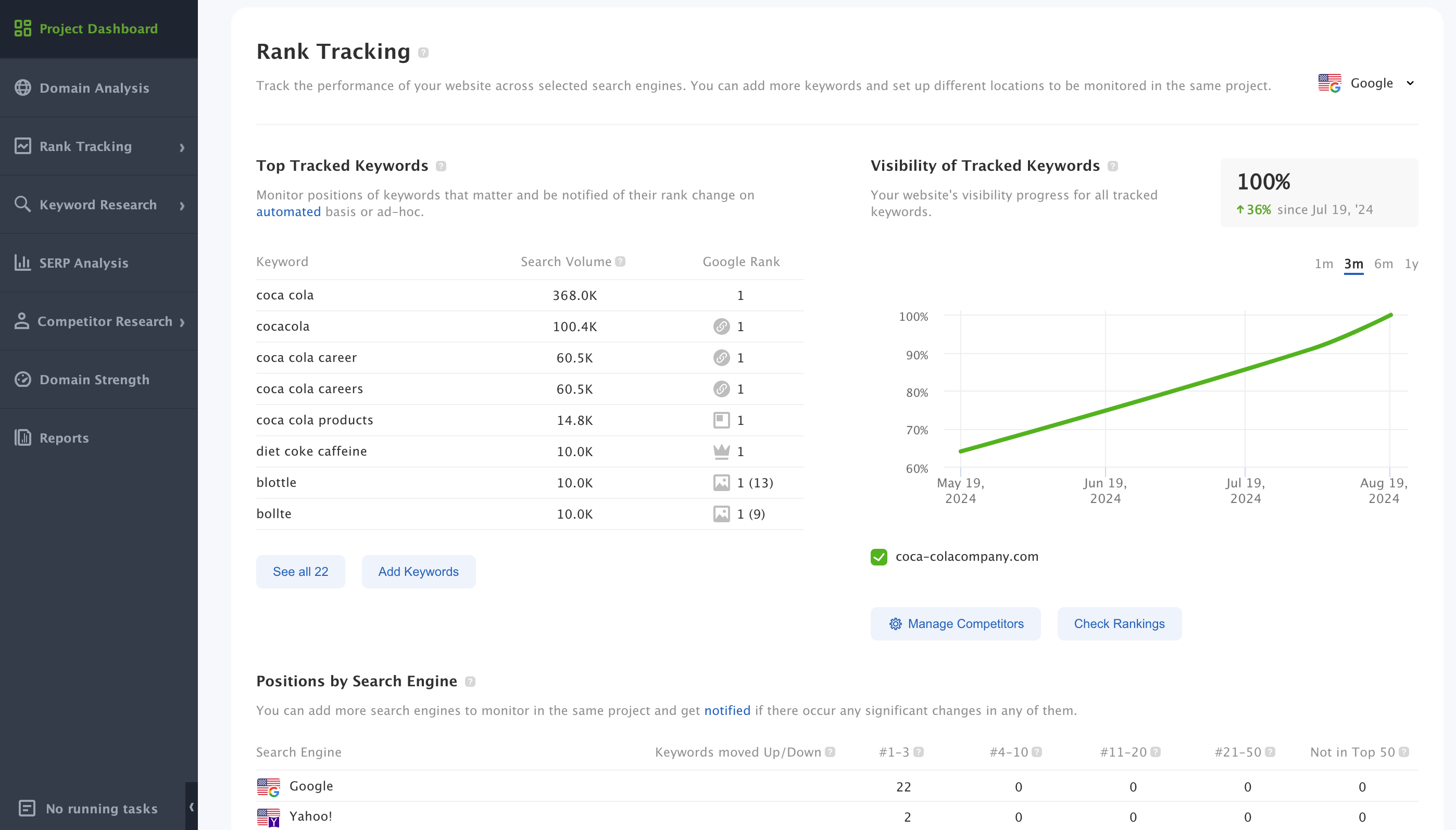
Task: Switch visibility chart to 1y range
Action: (x=1412, y=264)
